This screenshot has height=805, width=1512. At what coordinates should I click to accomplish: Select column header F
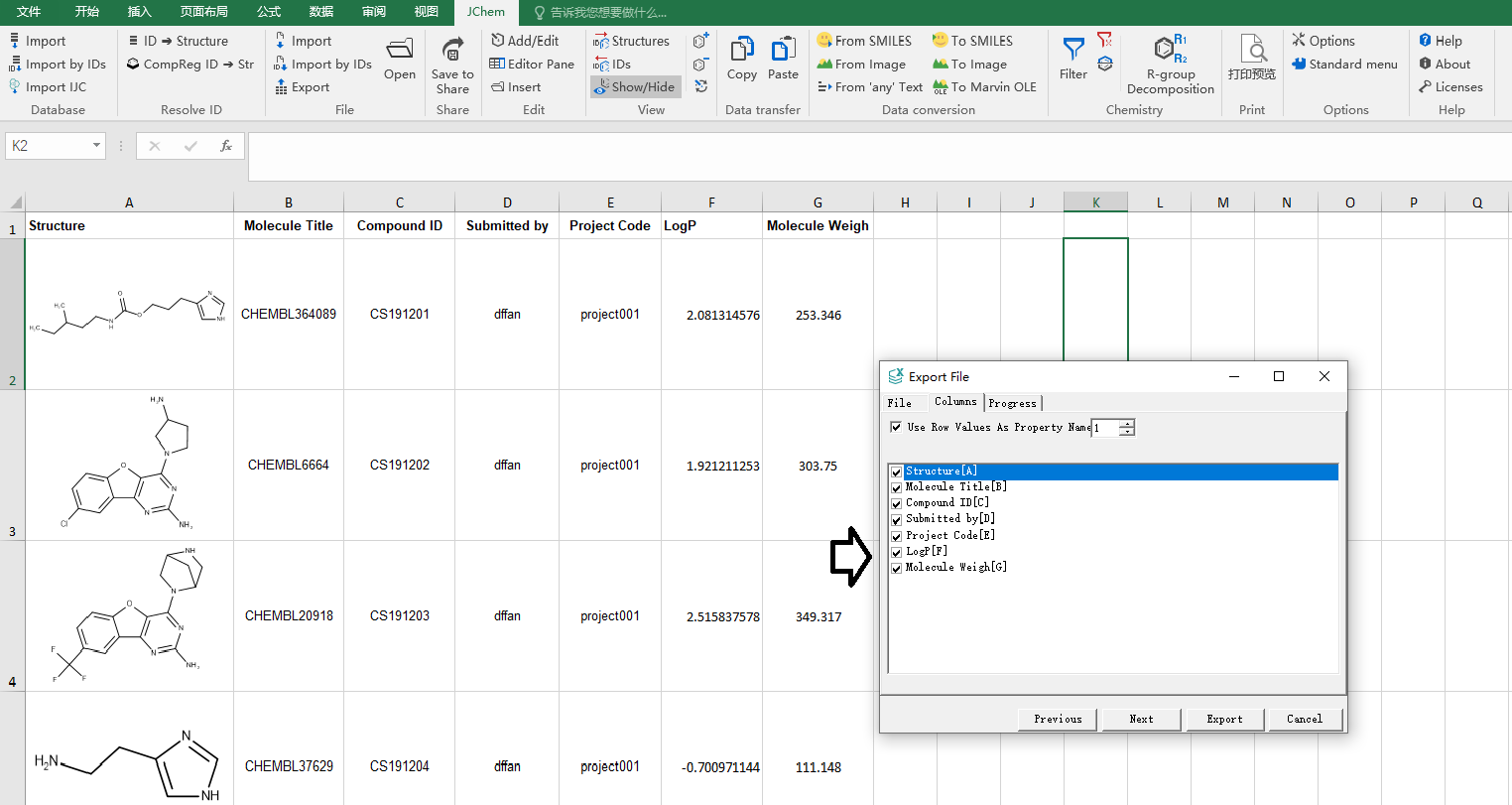click(711, 202)
